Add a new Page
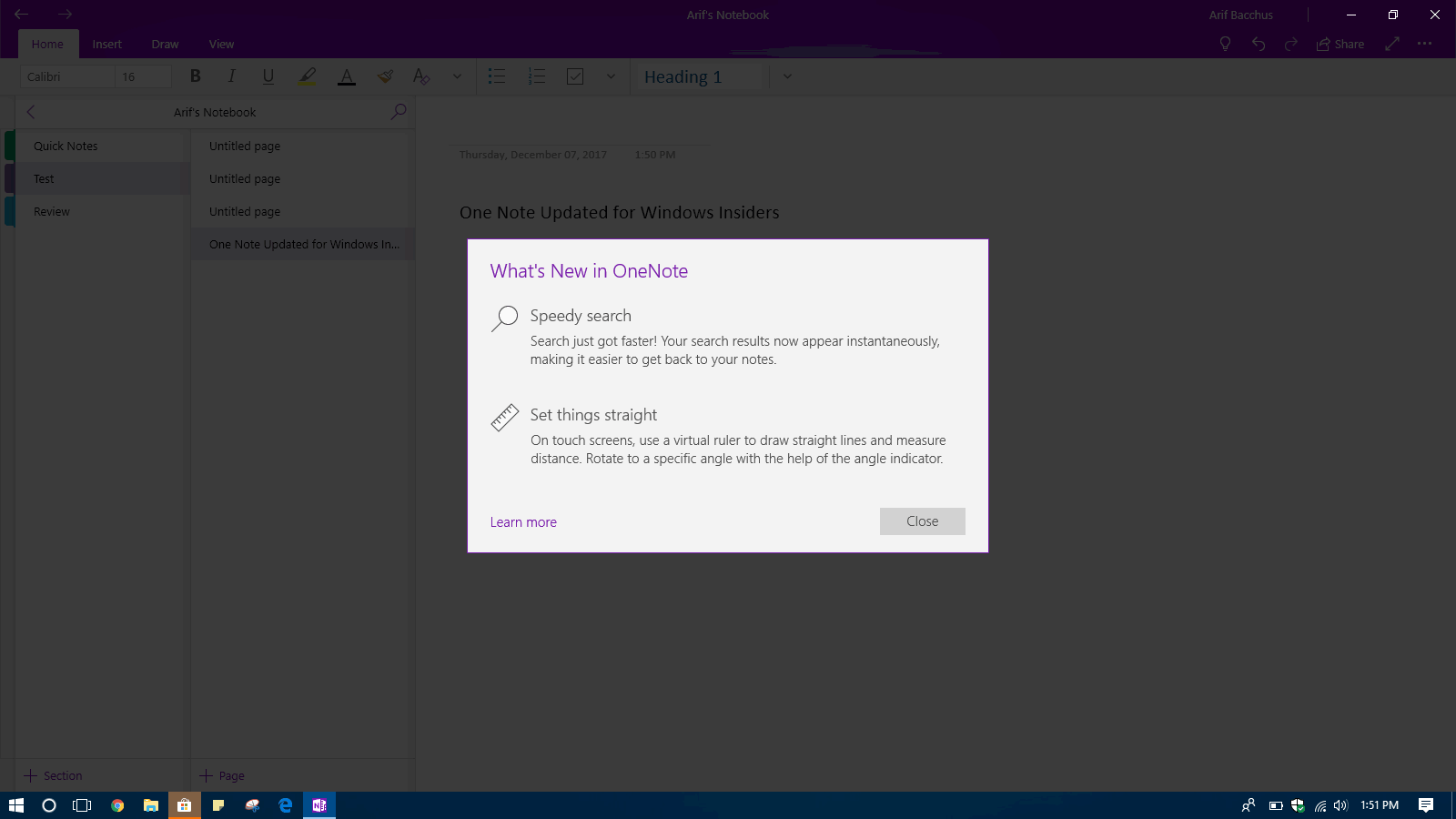 (223, 775)
